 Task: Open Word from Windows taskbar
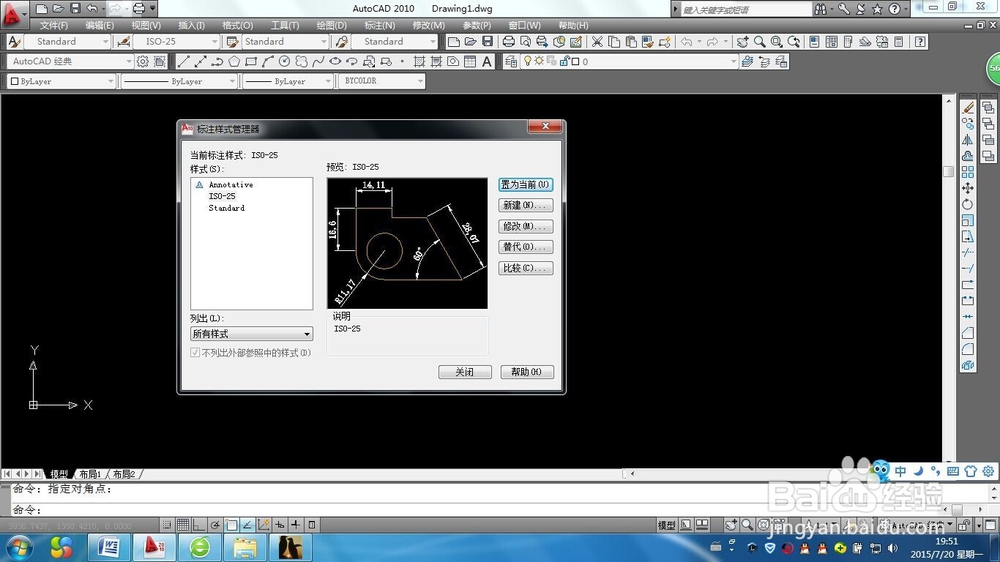[x=109, y=547]
